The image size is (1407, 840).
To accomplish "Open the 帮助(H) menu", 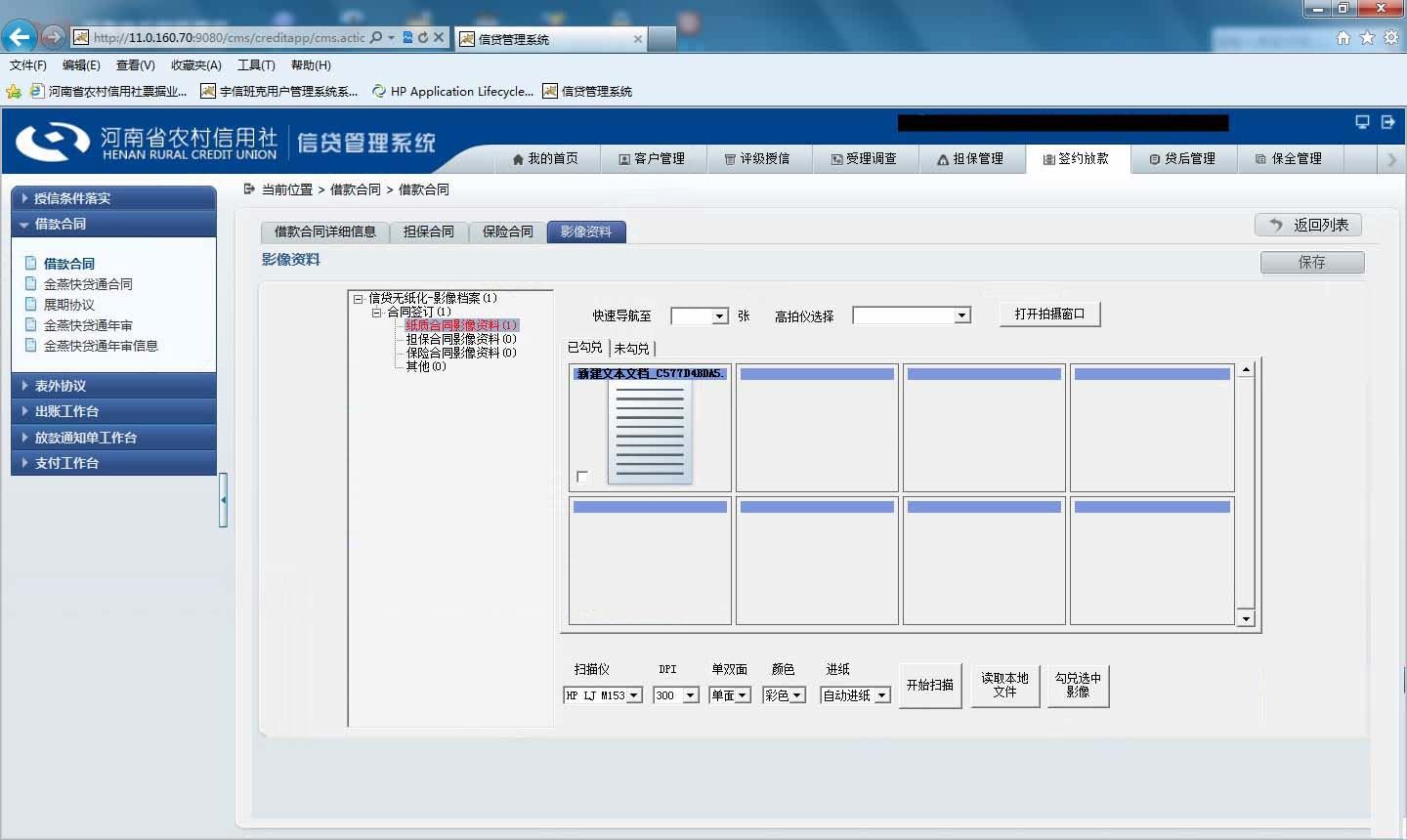I will (x=311, y=65).
